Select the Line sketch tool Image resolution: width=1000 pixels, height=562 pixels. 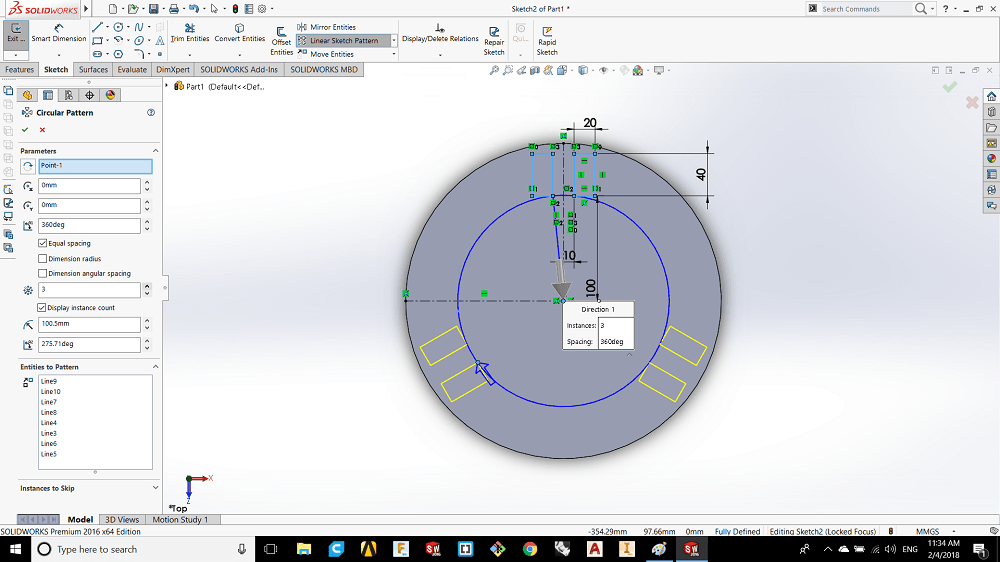tap(97, 27)
